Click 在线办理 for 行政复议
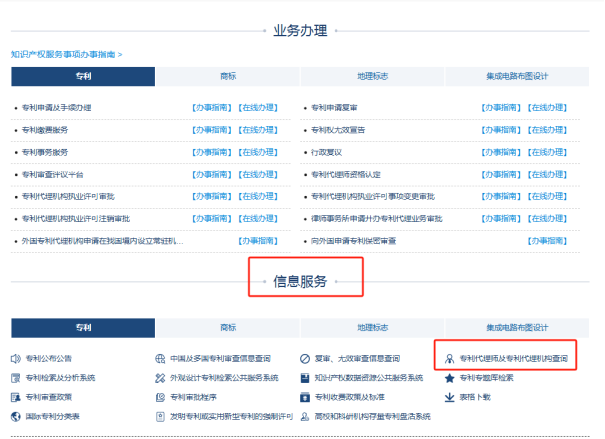605x439 pixels. coord(549,152)
